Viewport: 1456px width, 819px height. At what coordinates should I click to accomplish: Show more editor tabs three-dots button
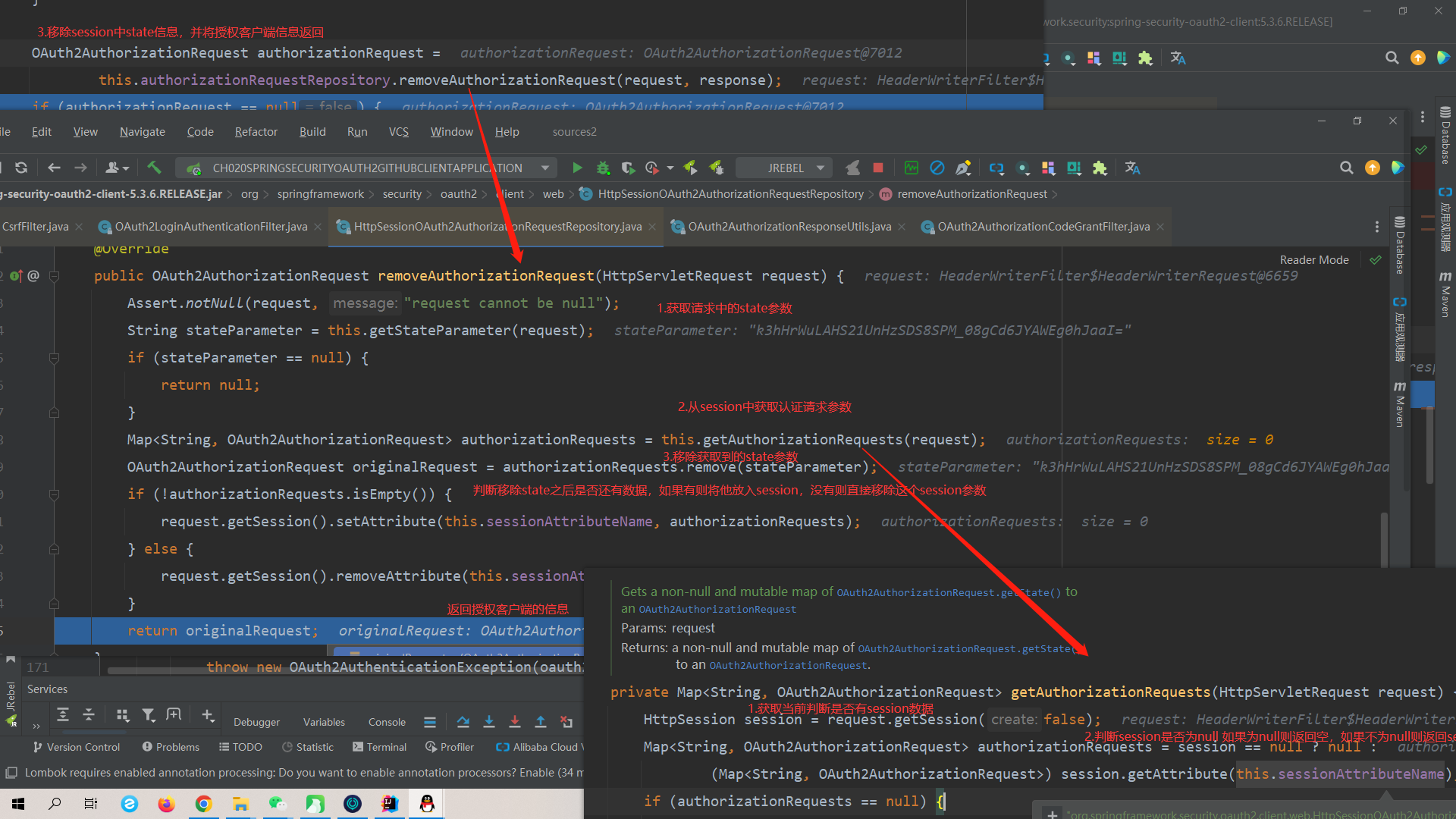click(x=1377, y=227)
